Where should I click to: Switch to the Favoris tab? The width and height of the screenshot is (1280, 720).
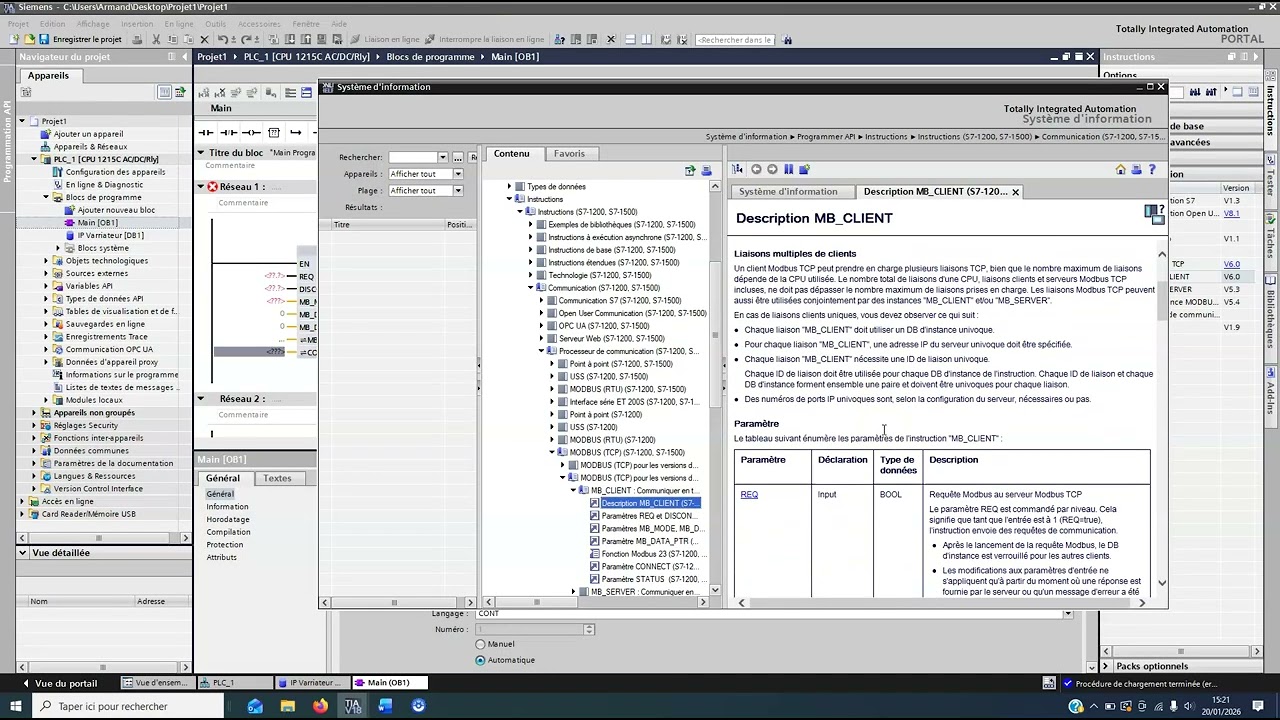click(569, 153)
